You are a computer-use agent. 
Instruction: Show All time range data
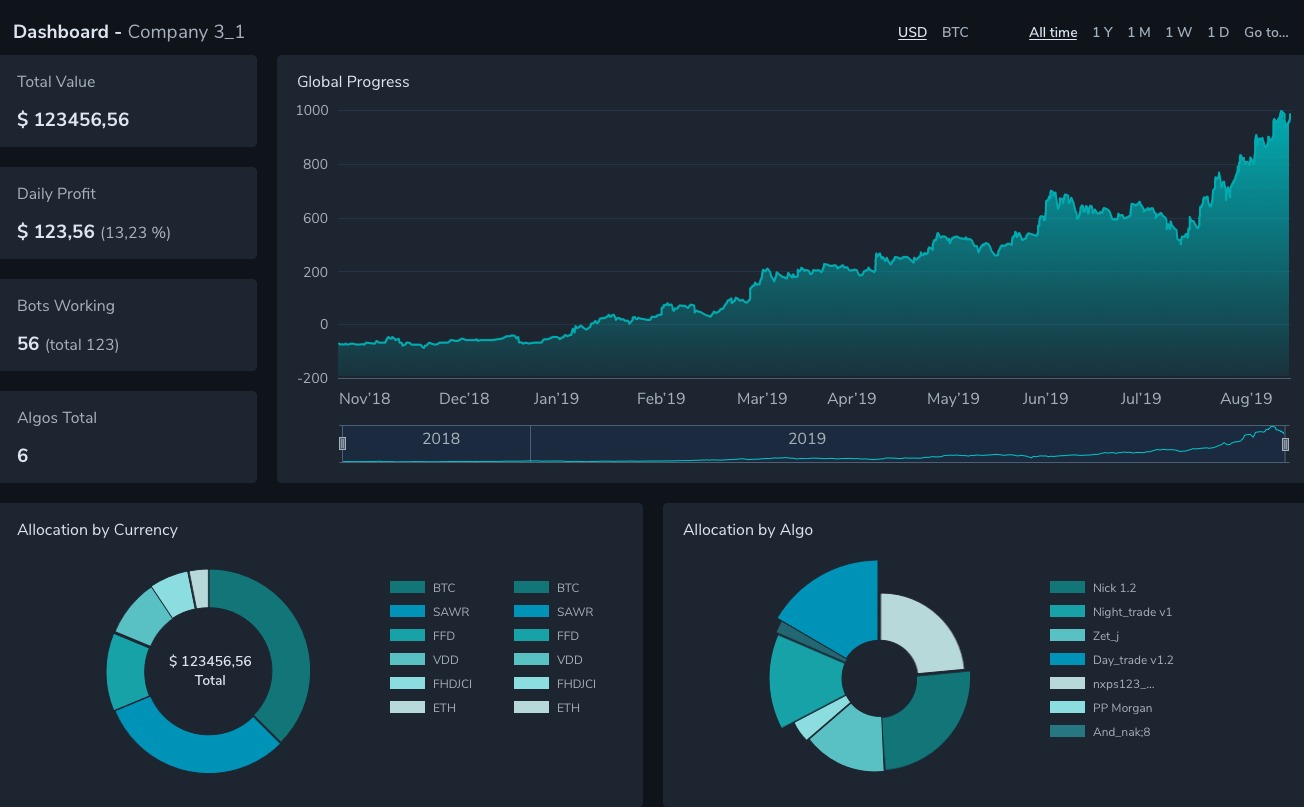click(1053, 32)
